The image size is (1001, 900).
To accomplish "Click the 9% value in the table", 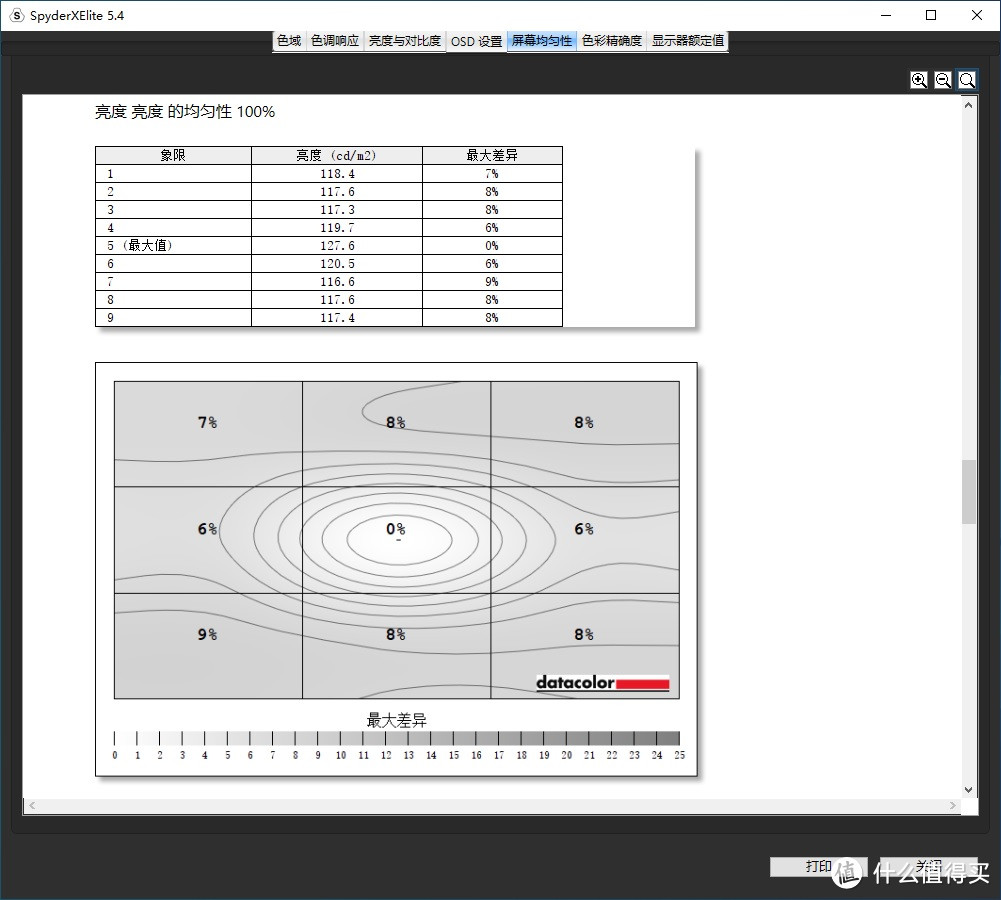I will click(x=492, y=281).
